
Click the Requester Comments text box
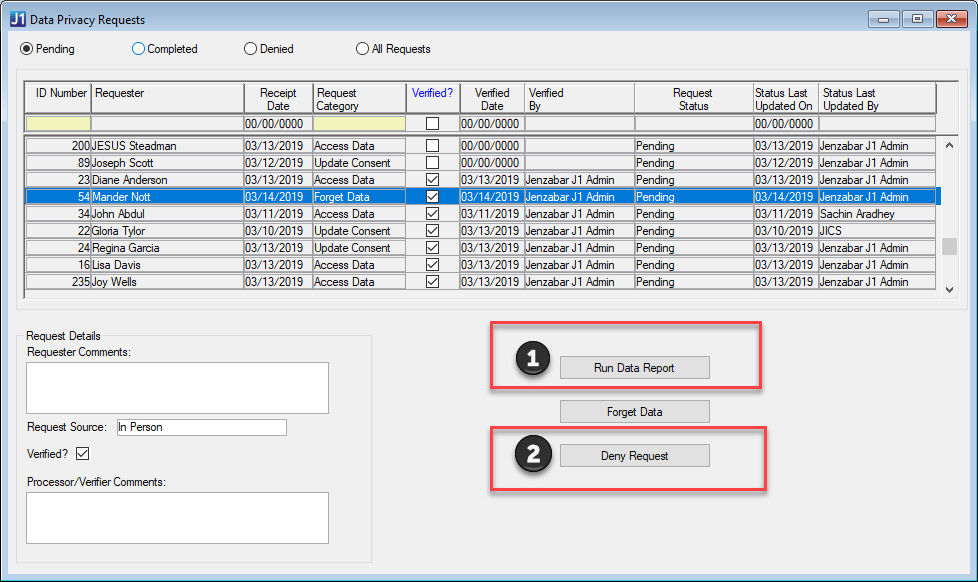177,387
